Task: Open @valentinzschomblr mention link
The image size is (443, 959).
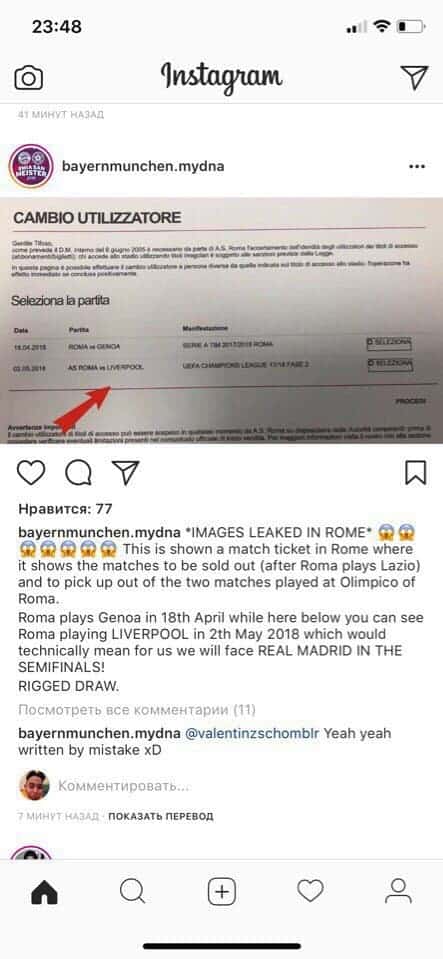Action: coord(251,733)
